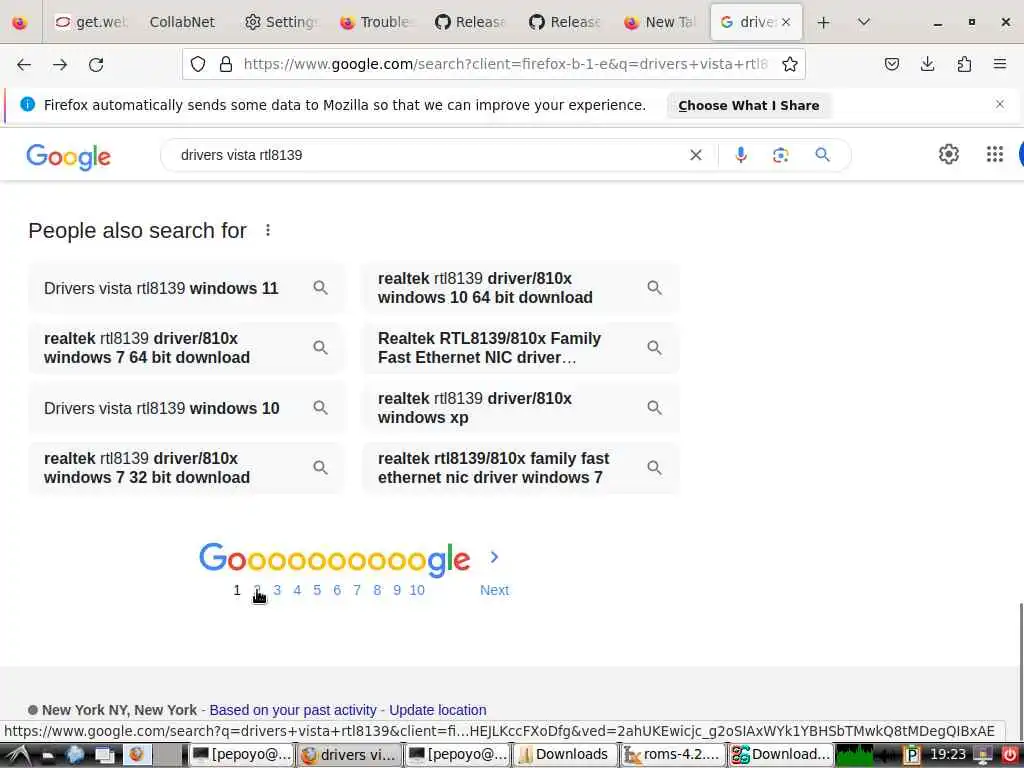Click Based on your past activity link
1024x768 pixels.
coord(293,710)
